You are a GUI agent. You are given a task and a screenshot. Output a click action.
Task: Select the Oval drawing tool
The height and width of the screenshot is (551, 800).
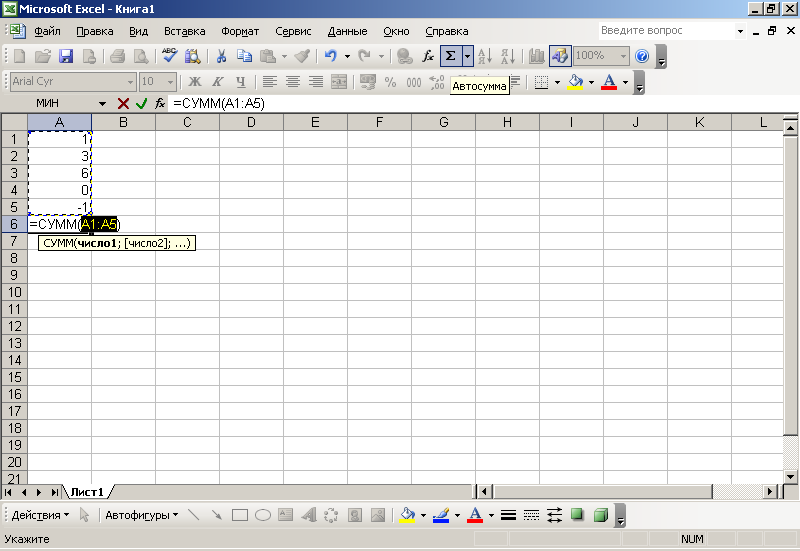262,515
